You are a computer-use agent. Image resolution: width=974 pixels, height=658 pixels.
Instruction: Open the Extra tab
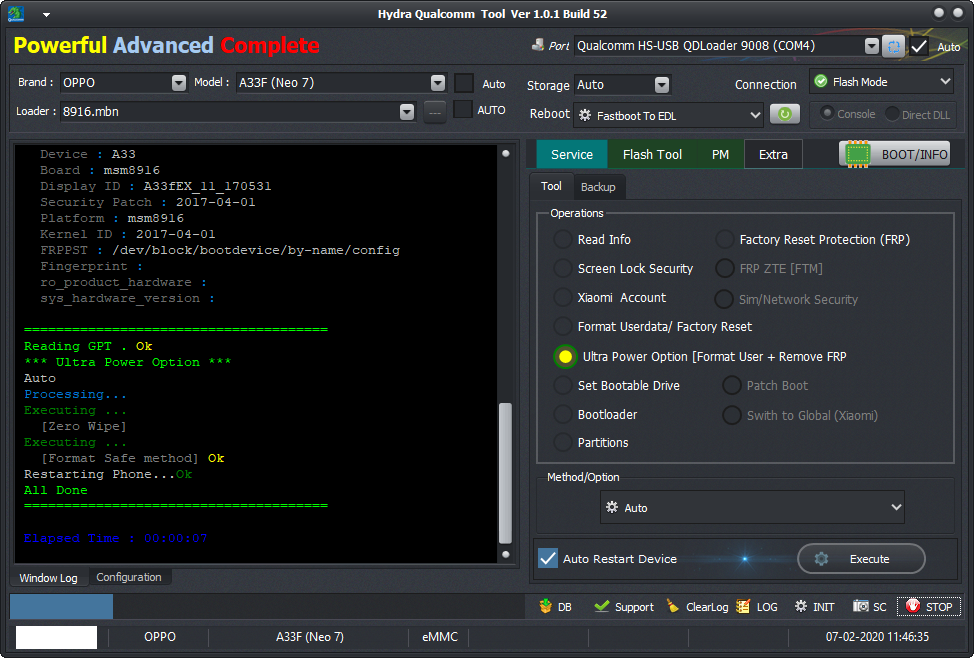pyautogui.click(x=773, y=154)
